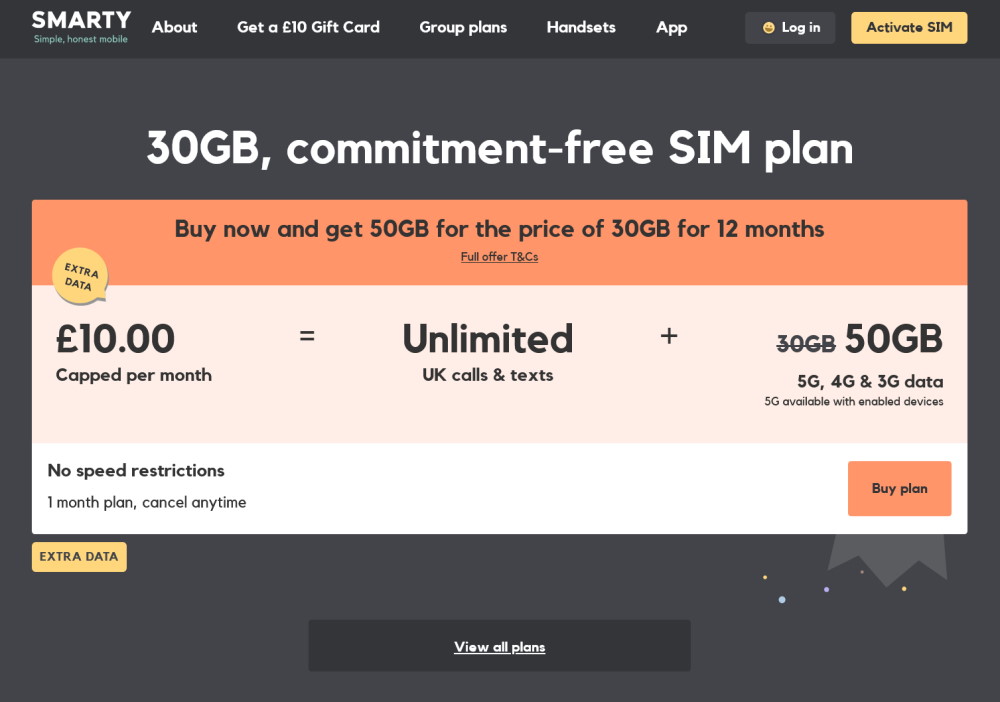Click the yellow EXTRA DATA speech bubble badge
The width and height of the screenshot is (1000, 702).
[79, 276]
